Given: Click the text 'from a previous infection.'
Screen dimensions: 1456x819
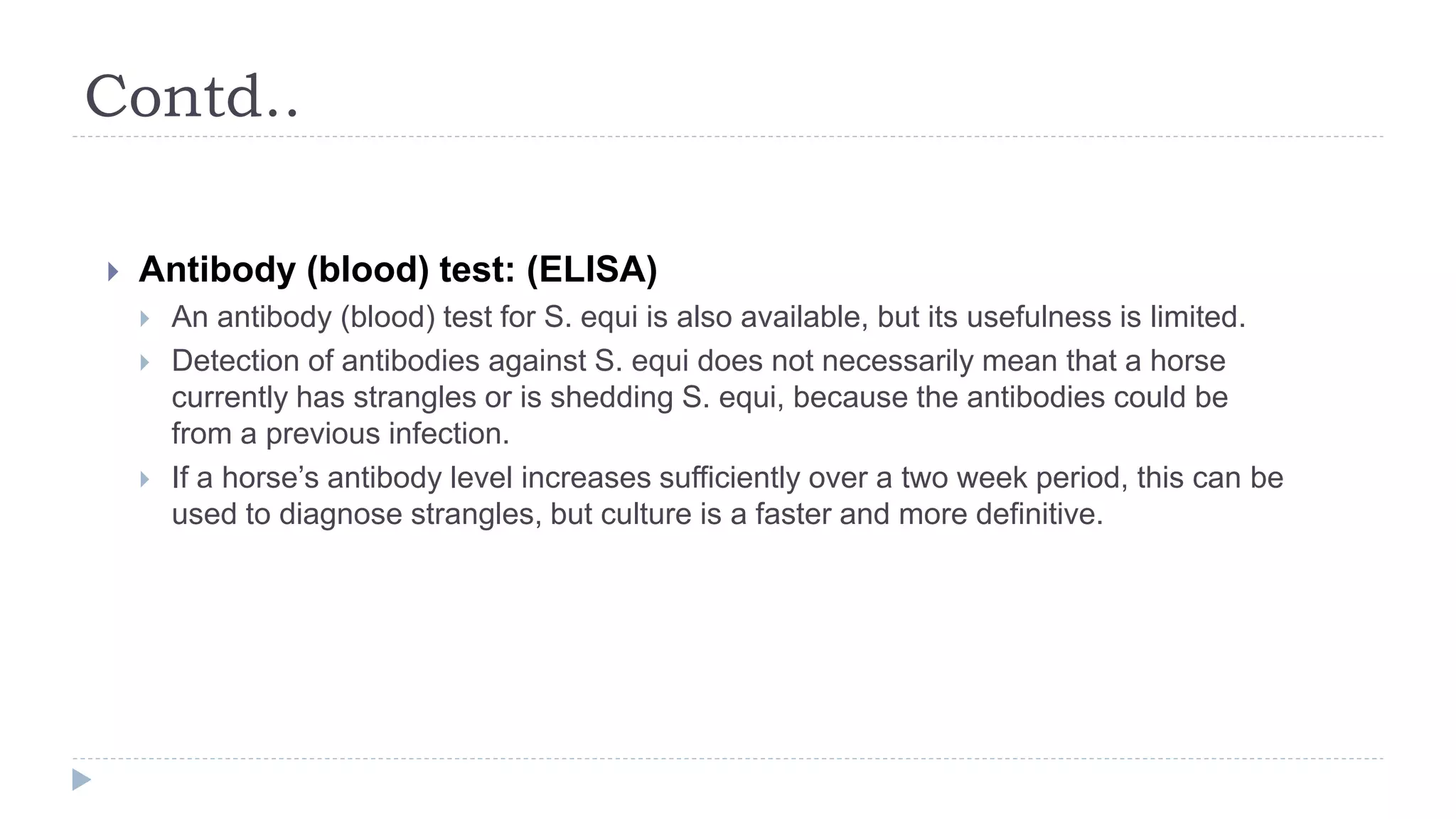Looking at the screenshot, I should 341,434.
